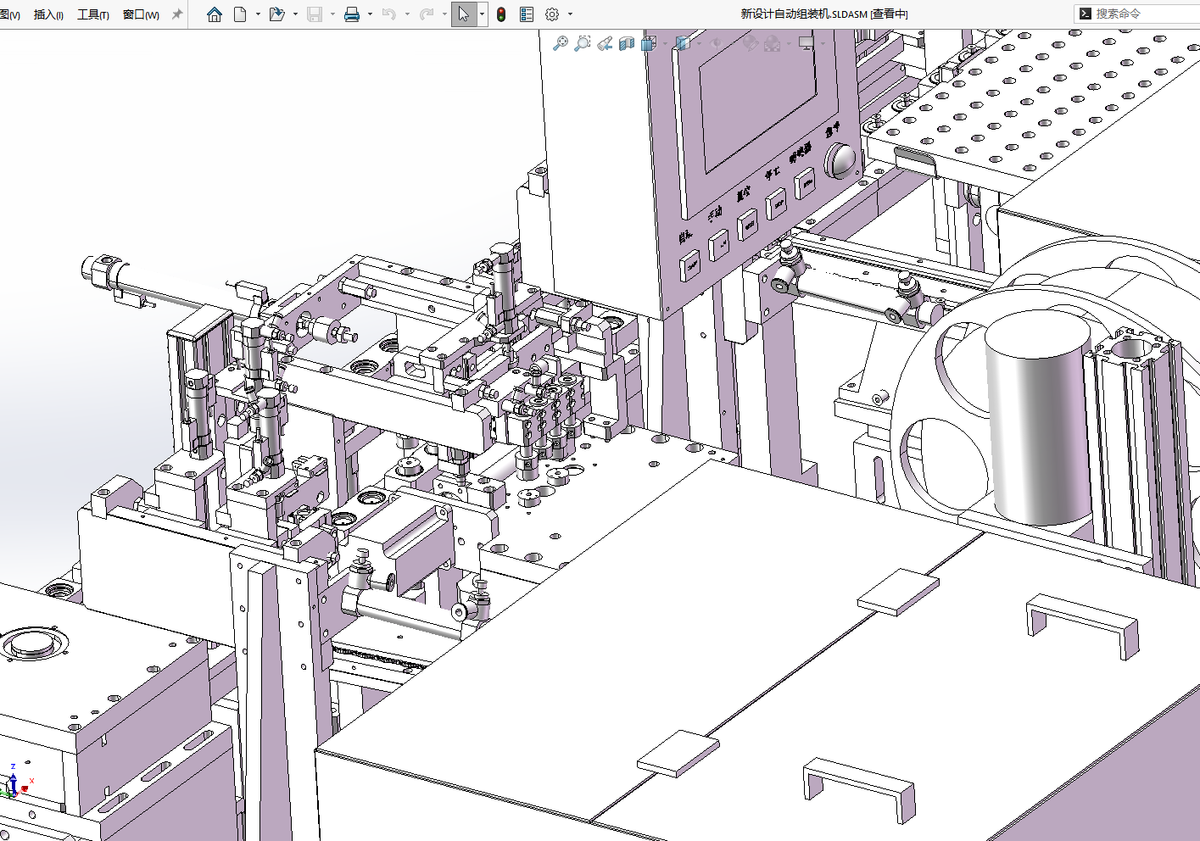Expand the Undo history dropdown
1200x841 pixels.
click(x=407, y=14)
